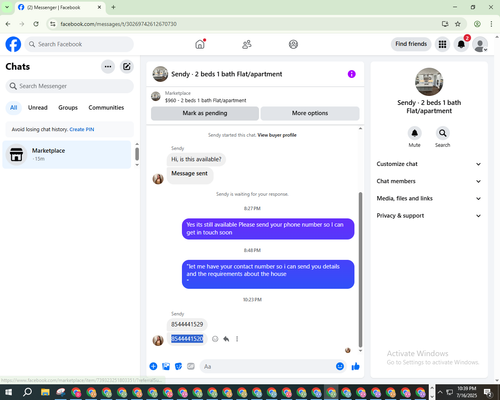Reply to the selected phone number message
500x400 pixels.
click(226, 339)
